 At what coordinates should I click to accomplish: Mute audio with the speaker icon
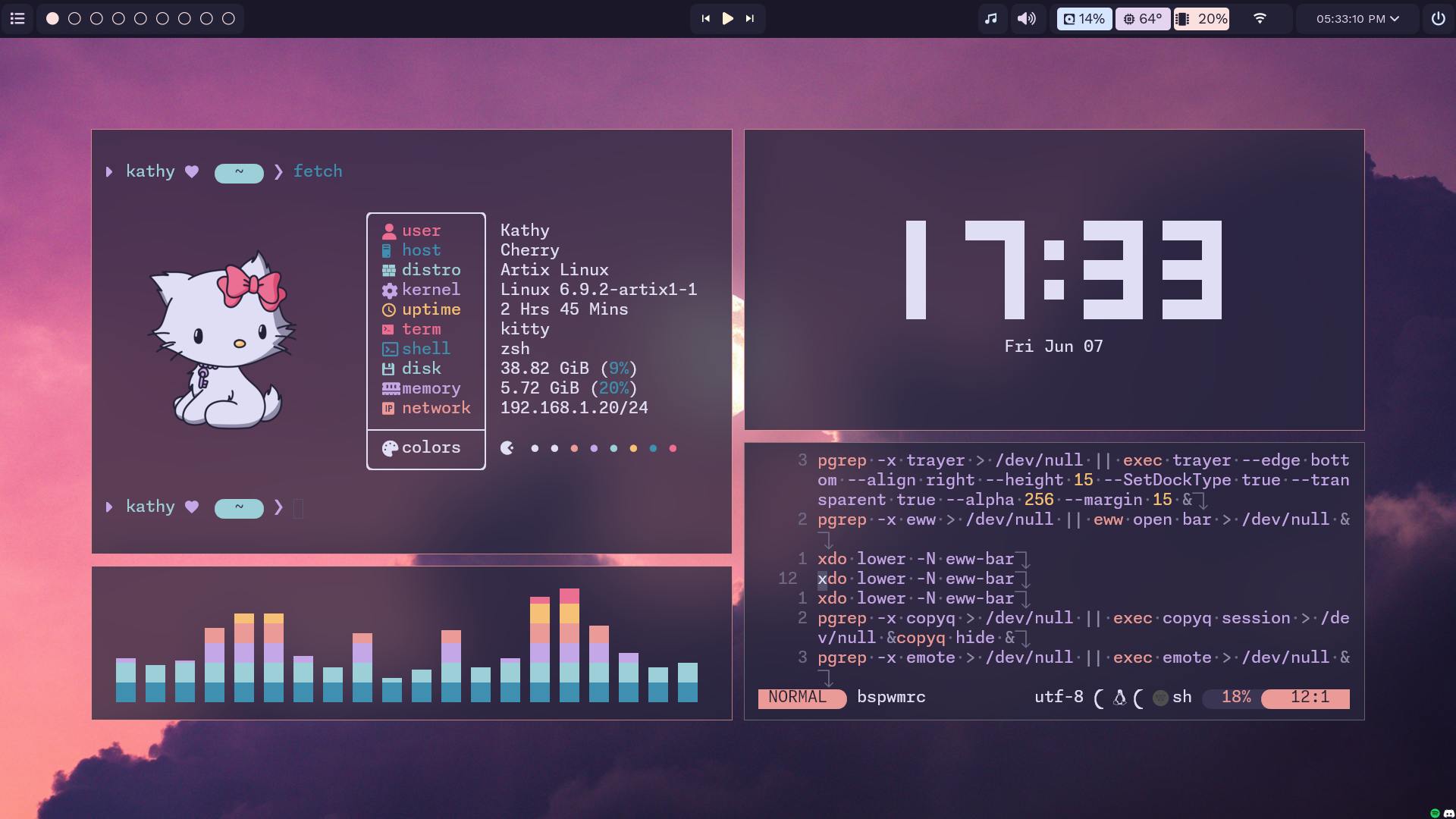click(x=1026, y=18)
